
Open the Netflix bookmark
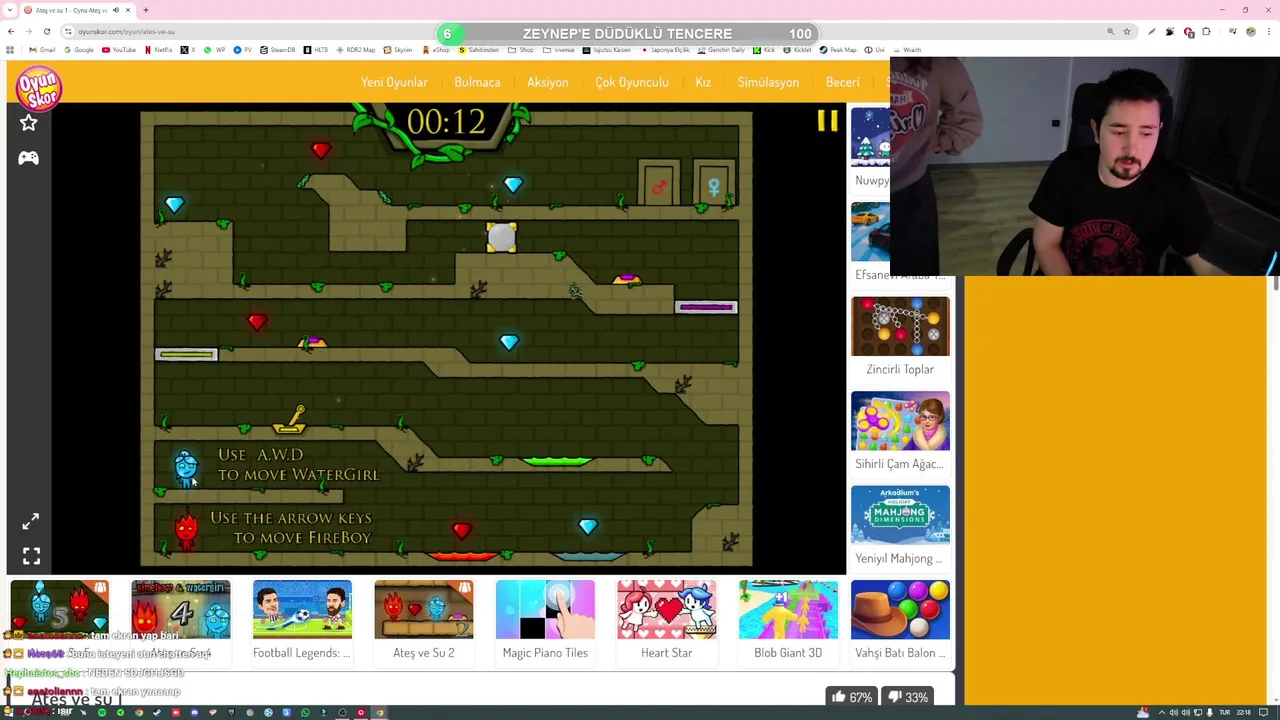158,50
